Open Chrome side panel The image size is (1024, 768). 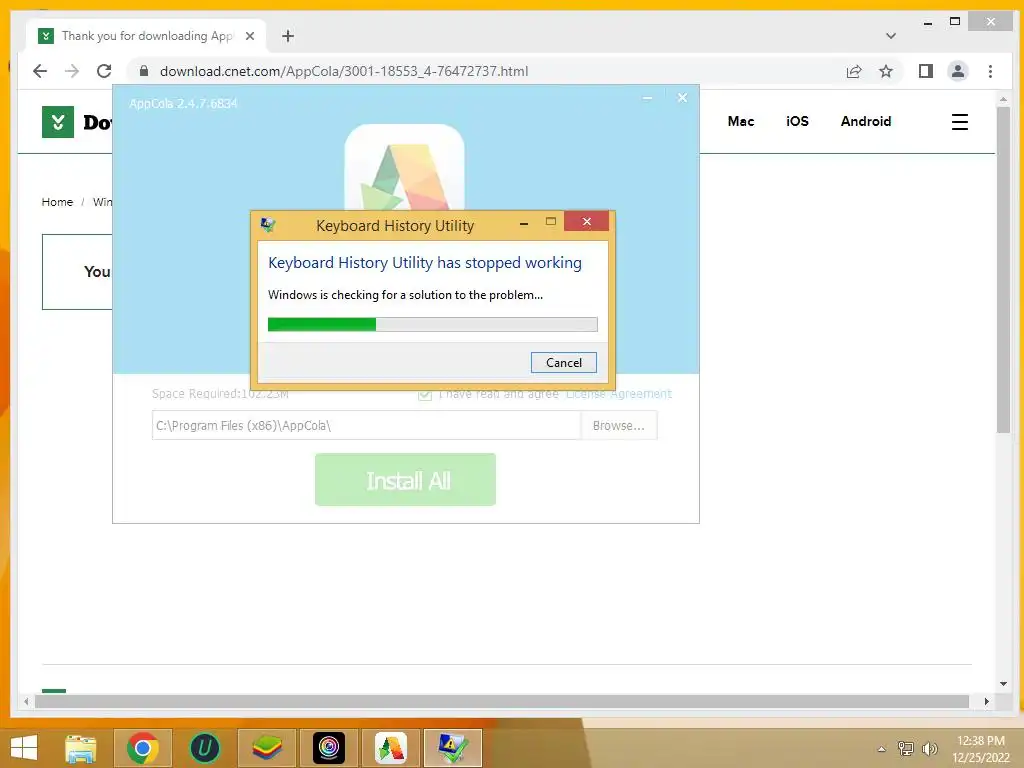pyautogui.click(x=925, y=71)
